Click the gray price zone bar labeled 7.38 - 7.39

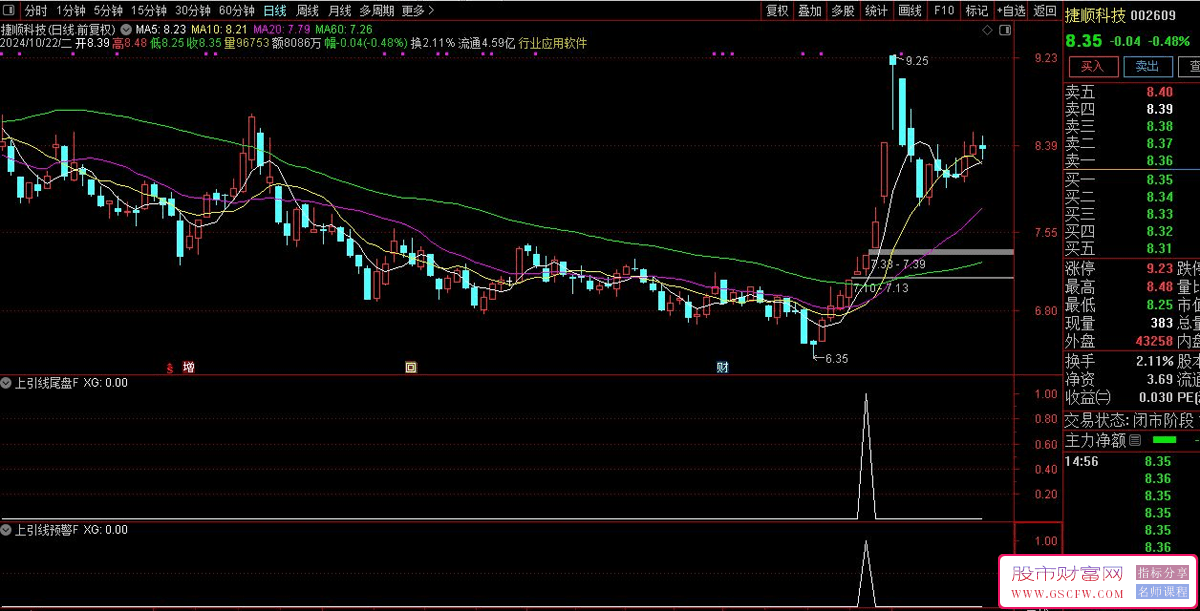click(x=941, y=252)
